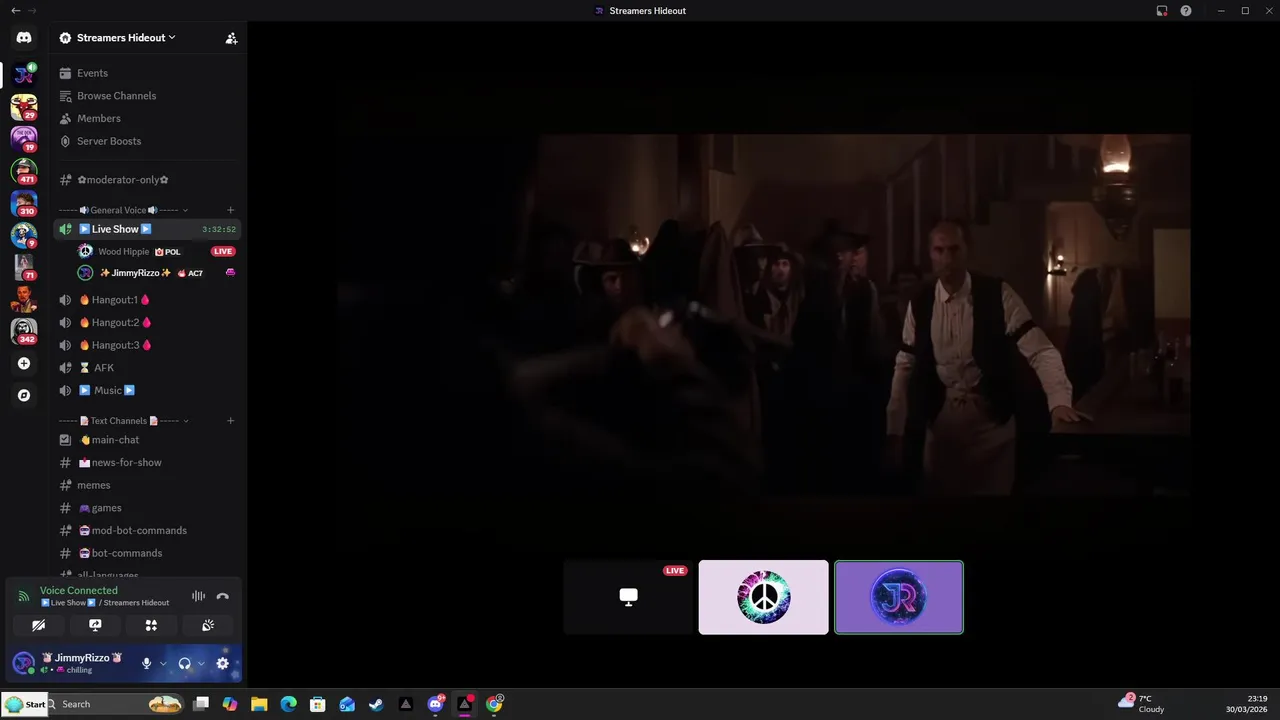Click the green connection signal icon
1280x720 pixels.
coord(24,596)
